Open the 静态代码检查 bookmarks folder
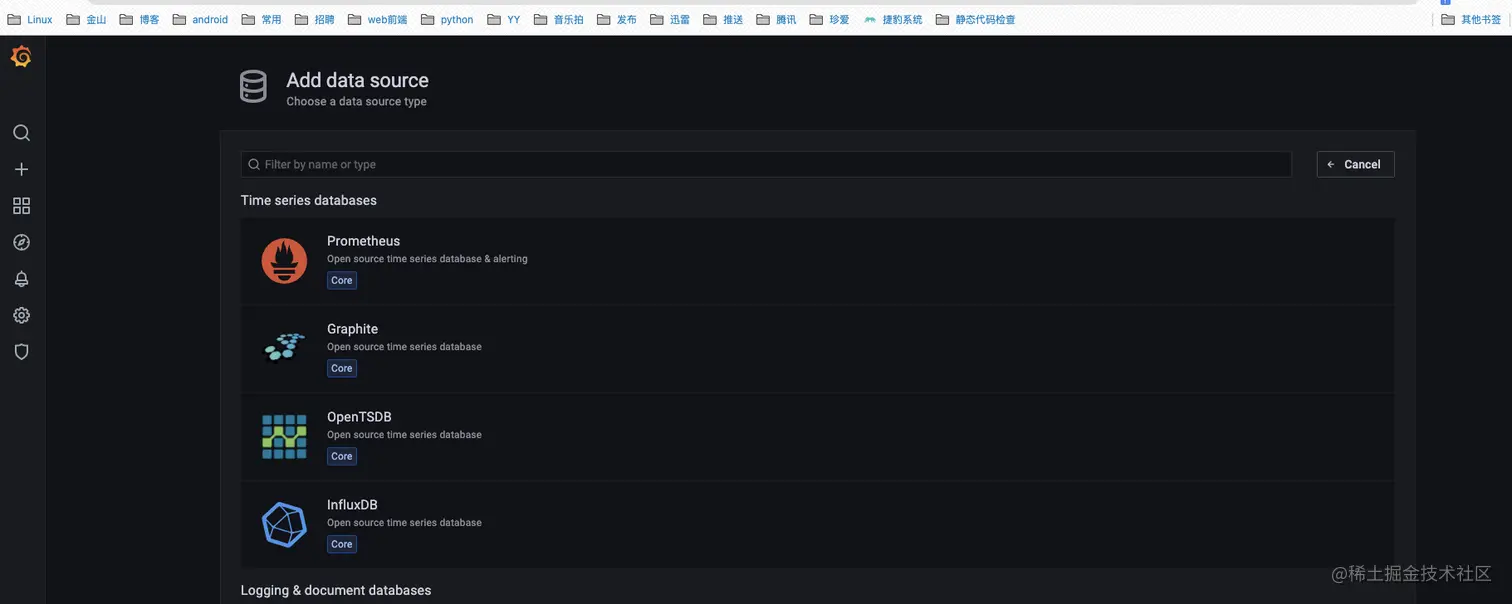 [975, 19]
